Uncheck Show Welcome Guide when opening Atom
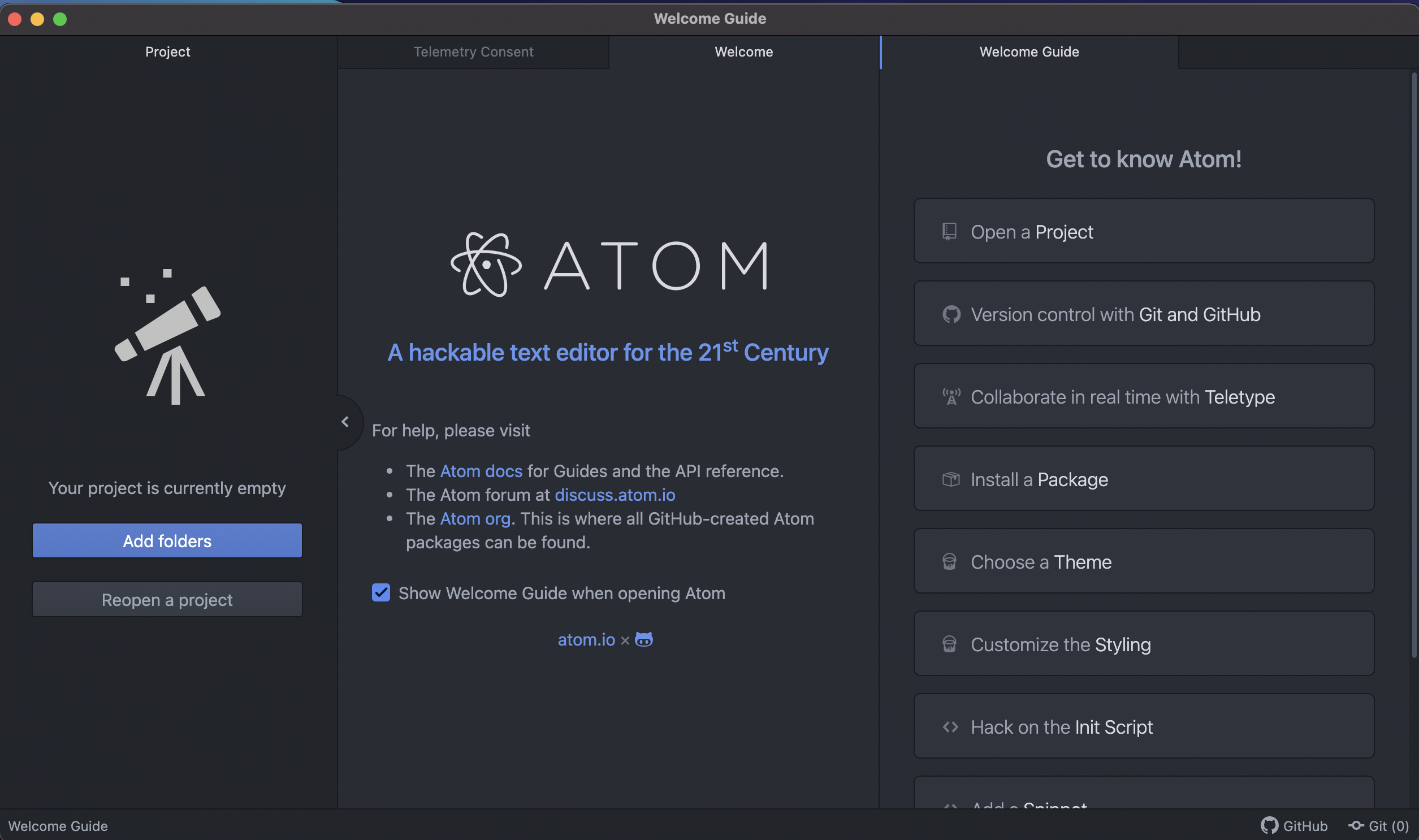The width and height of the screenshot is (1419, 840). (381, 592)
